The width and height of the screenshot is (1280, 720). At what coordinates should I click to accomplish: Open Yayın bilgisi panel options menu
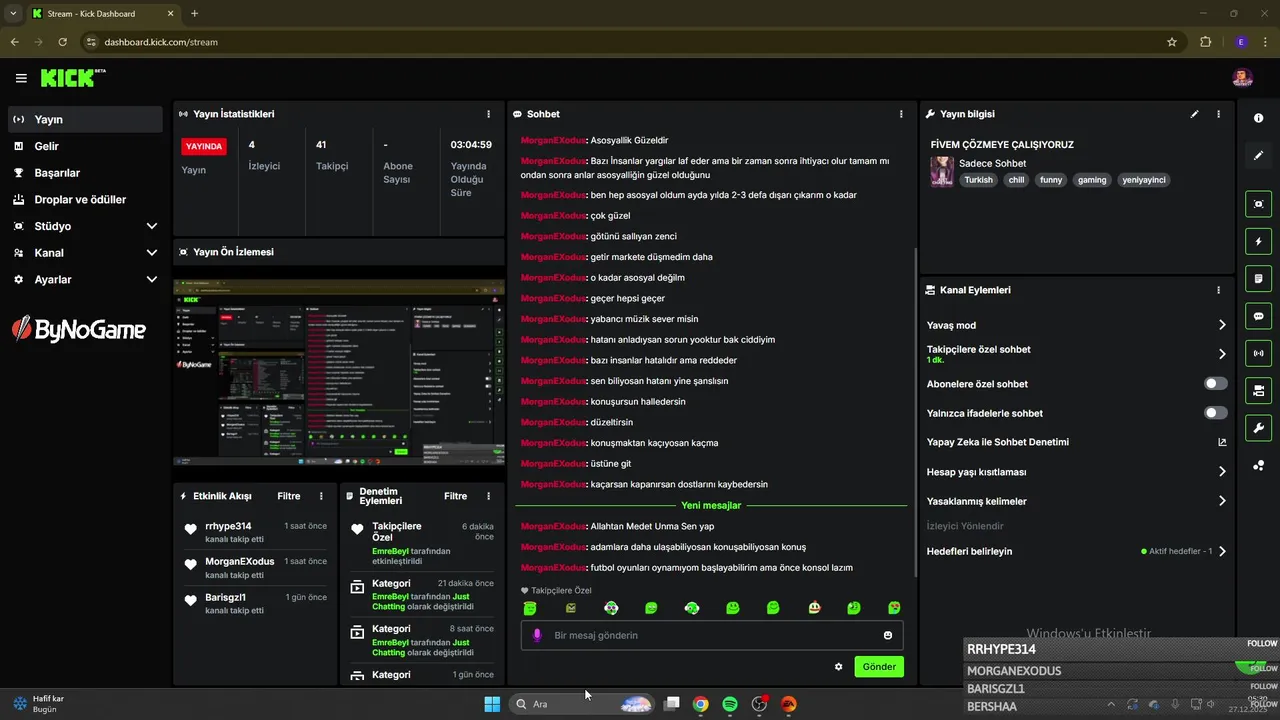[x=1218, y=114]
